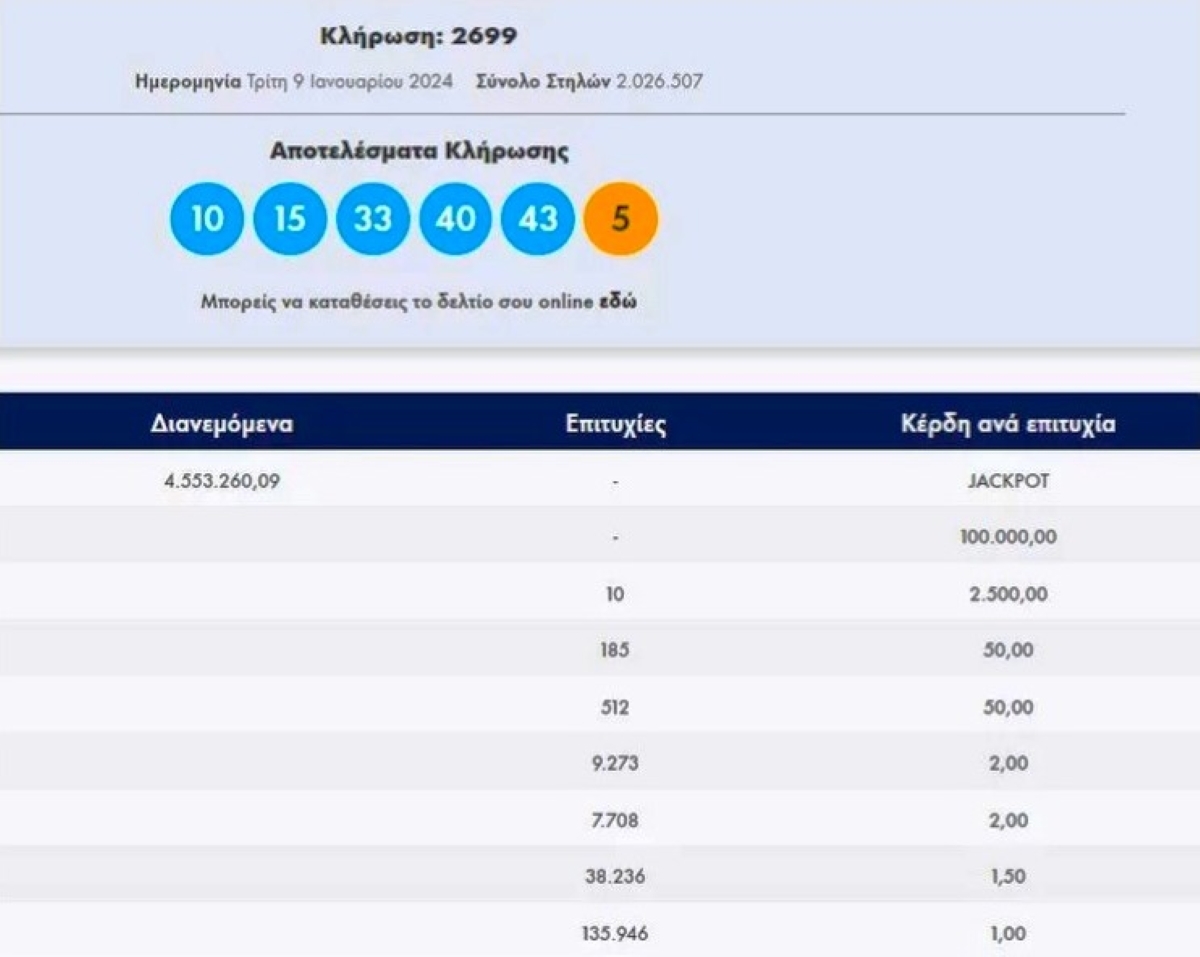Select the 38.236 successes cell
Image resolution: width=1200 pixels, height=957 pixels.
[x=614, y=877]
